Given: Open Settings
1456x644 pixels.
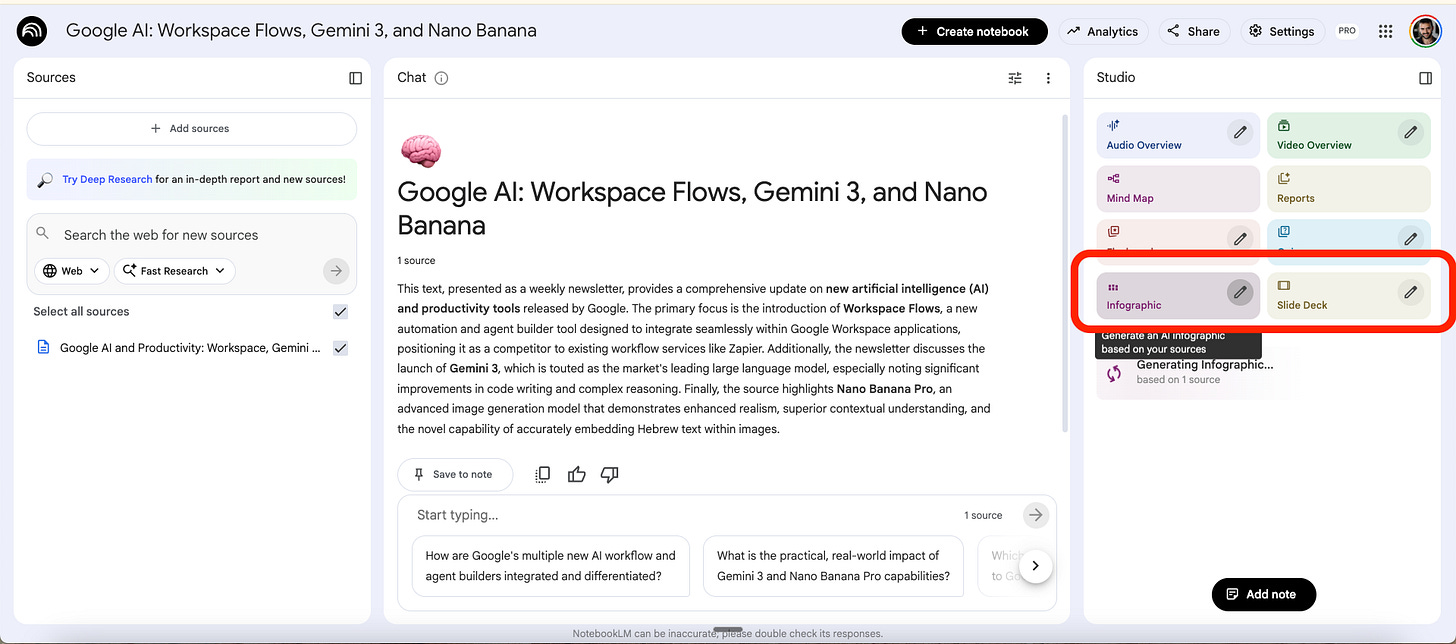Looking at the screenshot, I should (x=1282, y=31).
